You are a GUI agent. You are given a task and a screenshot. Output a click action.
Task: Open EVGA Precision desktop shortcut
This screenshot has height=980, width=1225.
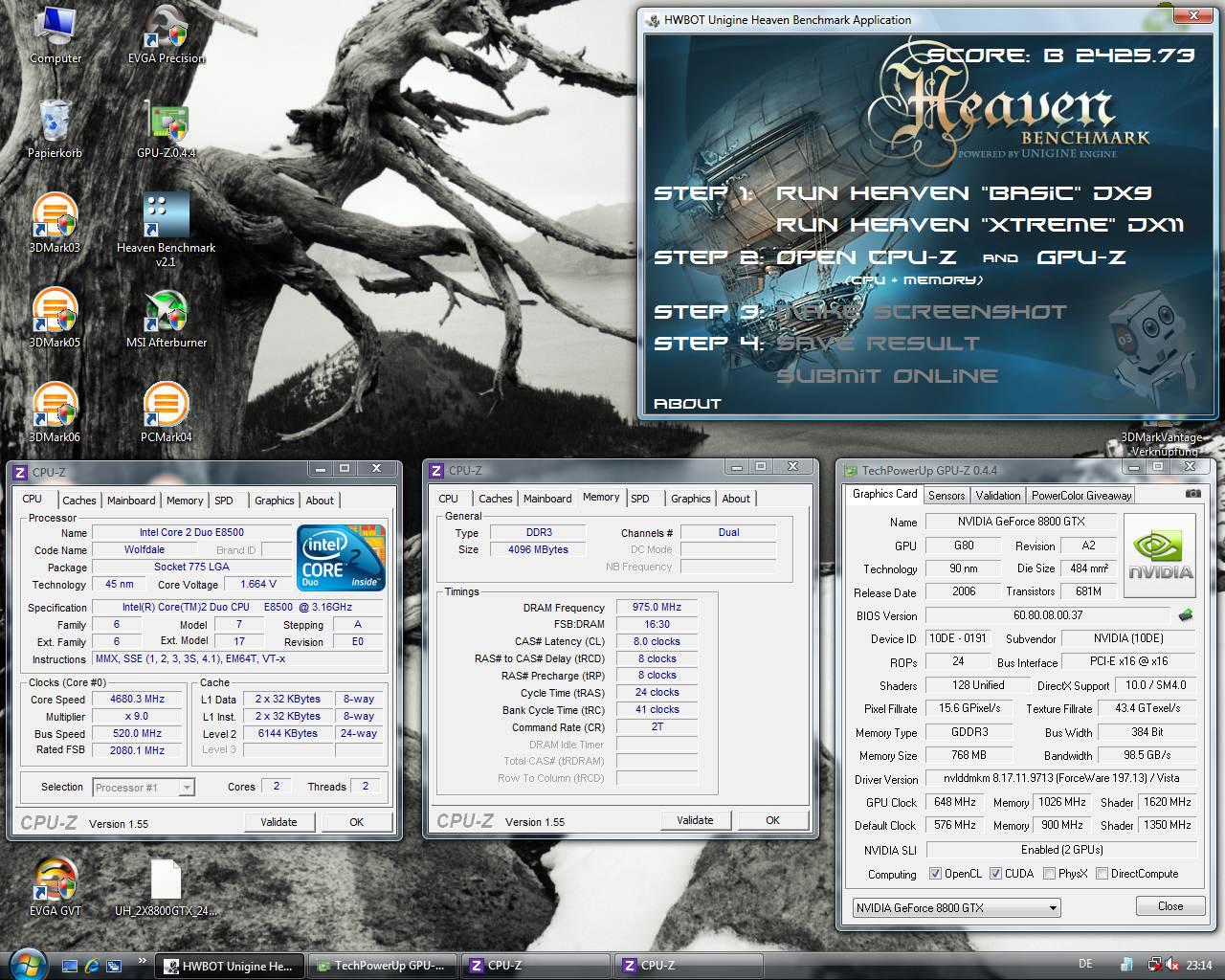click(167, 34)
